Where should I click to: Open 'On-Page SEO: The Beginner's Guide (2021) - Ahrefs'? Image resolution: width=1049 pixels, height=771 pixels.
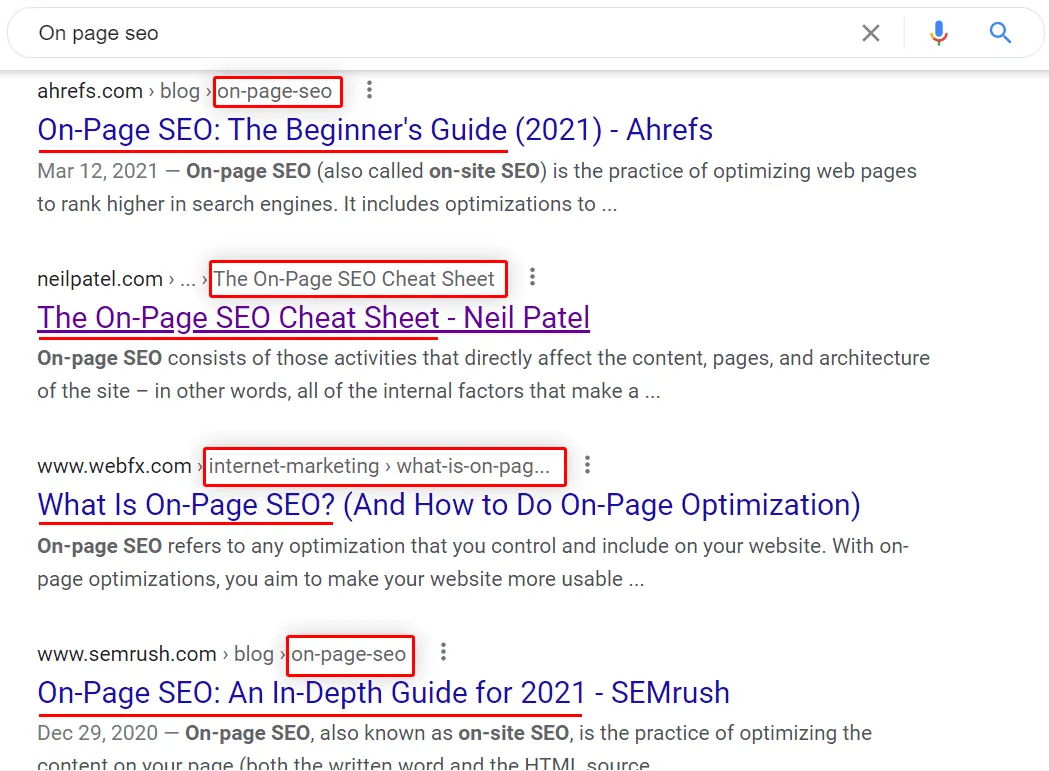[375, 130]
